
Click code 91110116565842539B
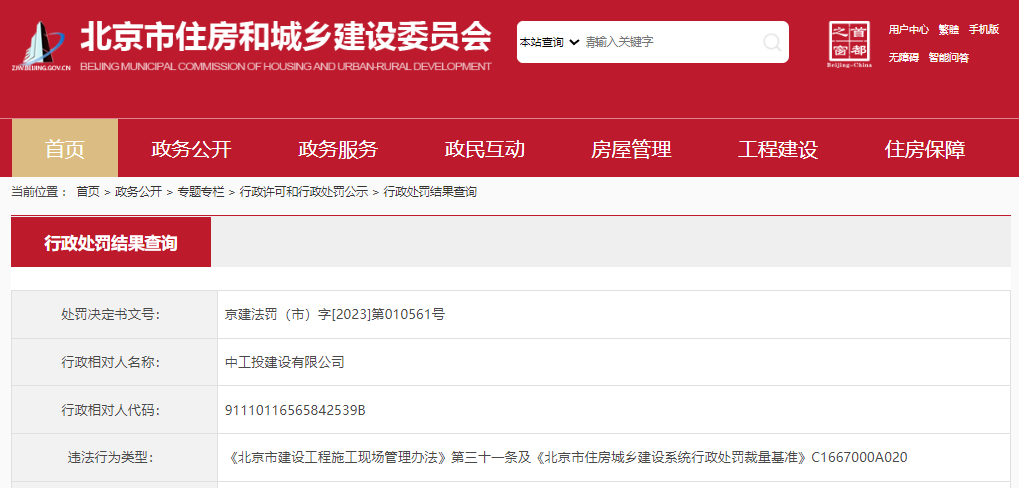coord(295,410)
